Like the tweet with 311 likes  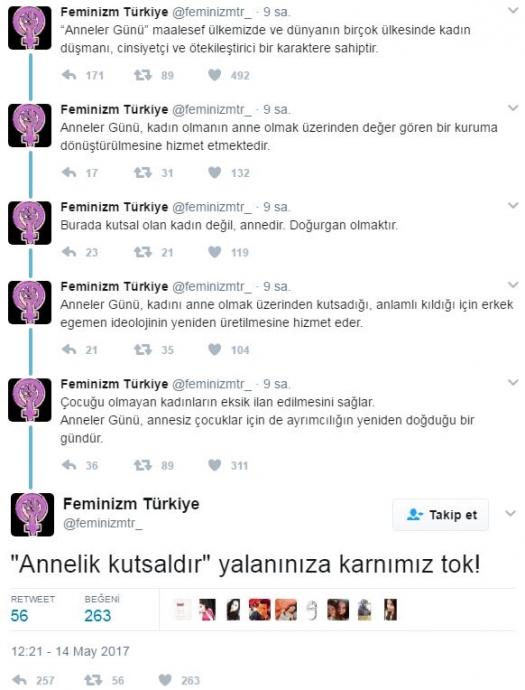coord(214,465)
